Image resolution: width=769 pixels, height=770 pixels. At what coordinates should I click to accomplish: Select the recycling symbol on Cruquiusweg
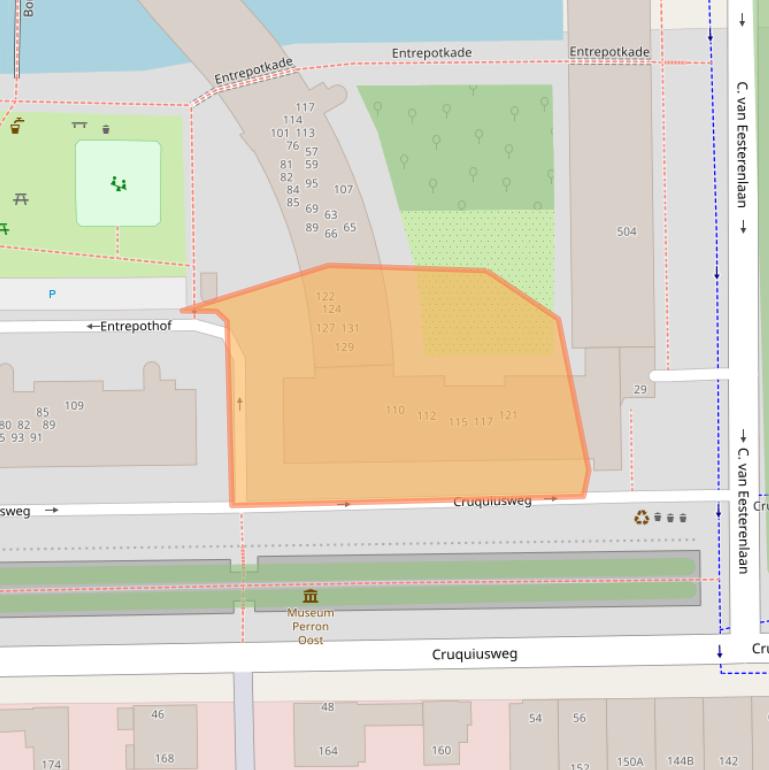point(641,517)
